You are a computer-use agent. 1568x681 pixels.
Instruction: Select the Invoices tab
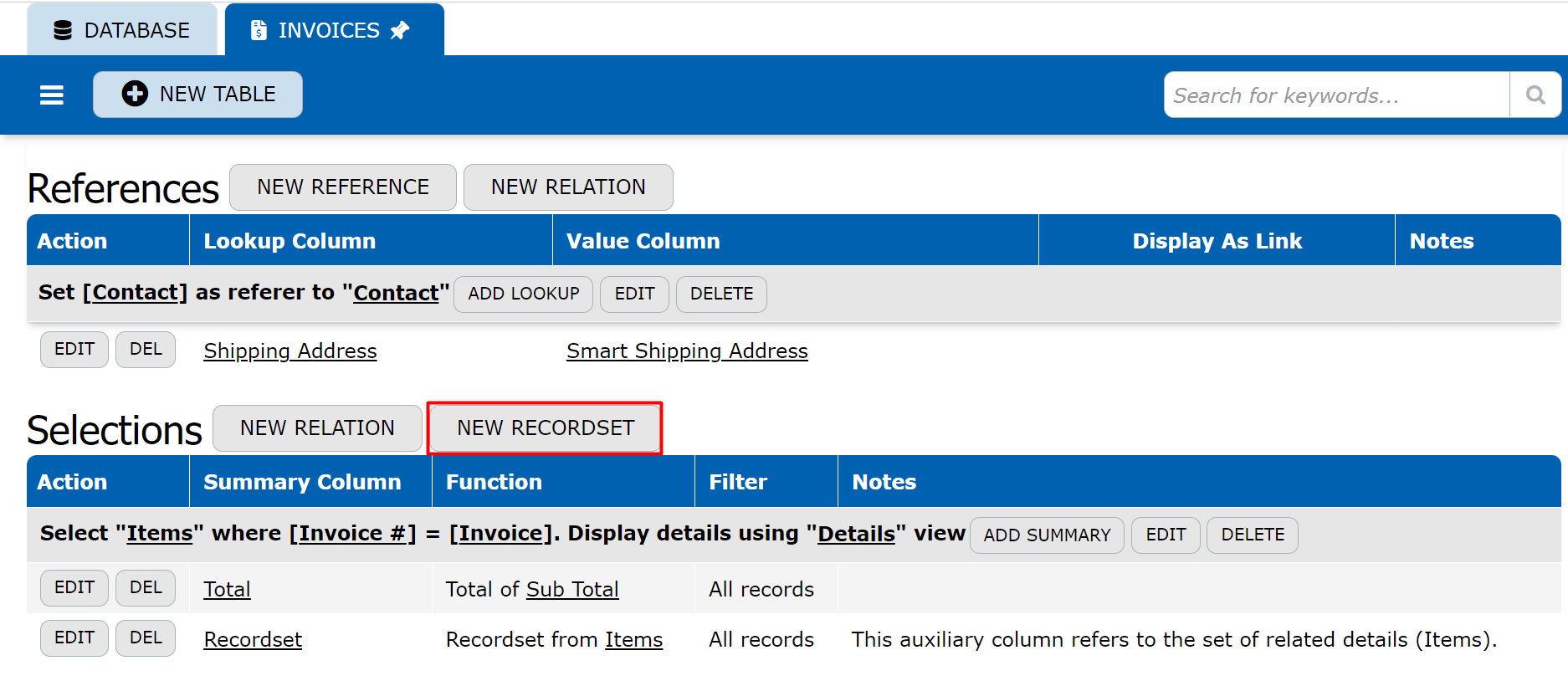335,30
